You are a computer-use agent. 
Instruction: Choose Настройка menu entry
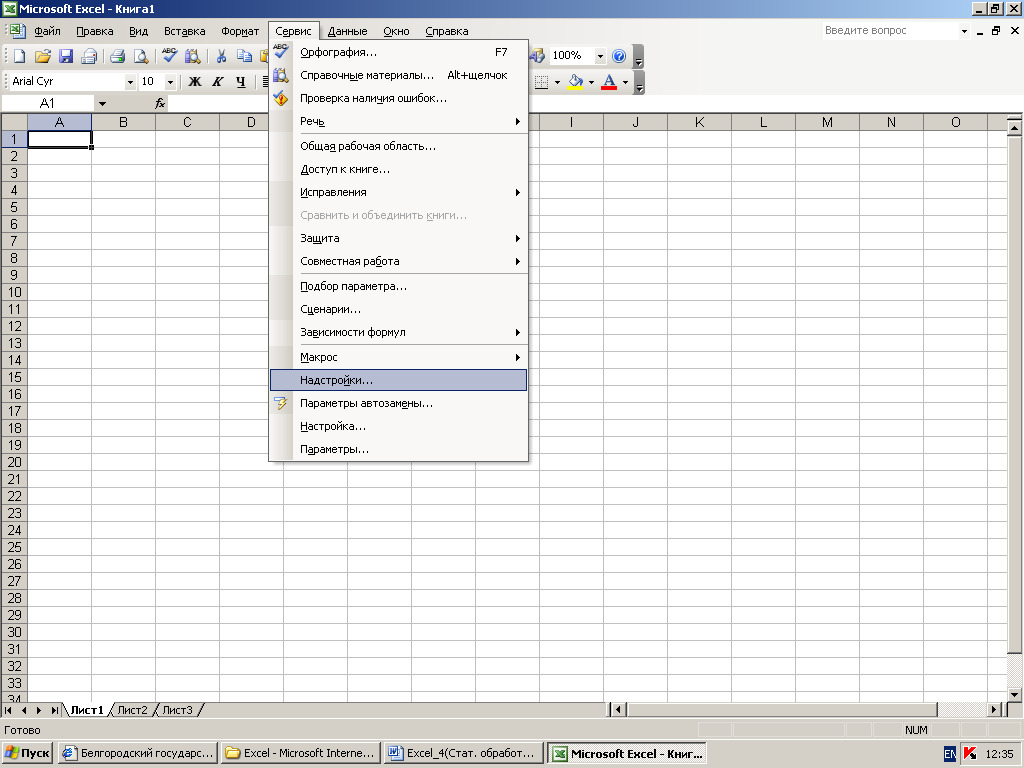point(398,426)
